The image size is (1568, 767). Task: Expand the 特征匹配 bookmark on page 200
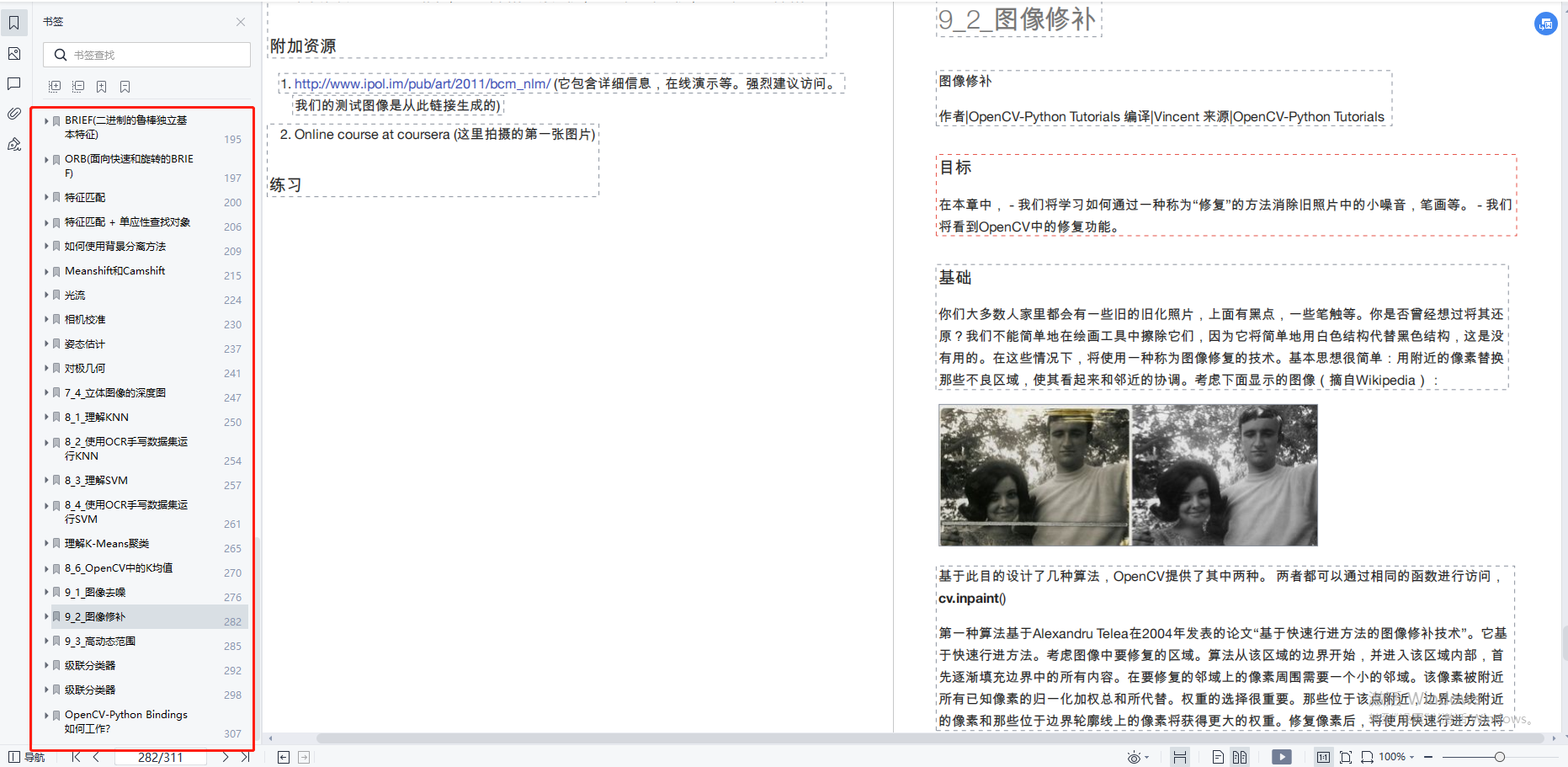point(46,197)
